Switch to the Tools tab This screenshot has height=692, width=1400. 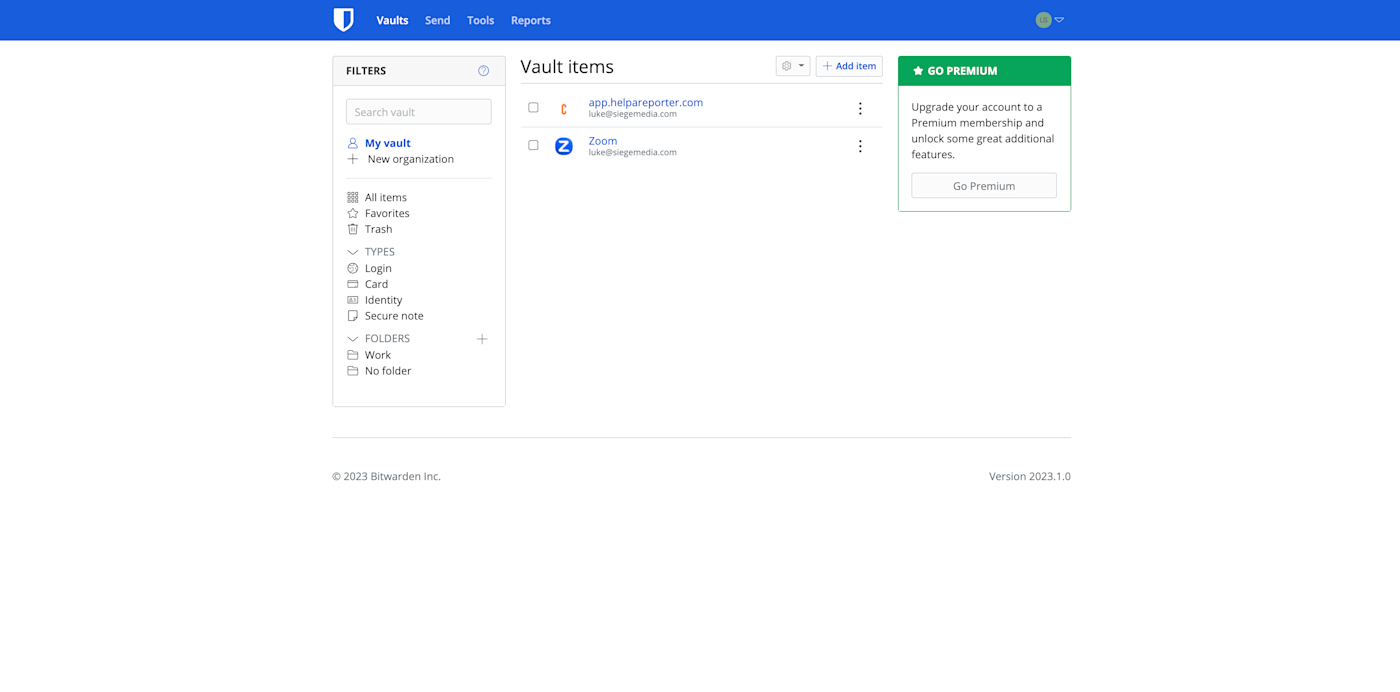click(480, 20)
